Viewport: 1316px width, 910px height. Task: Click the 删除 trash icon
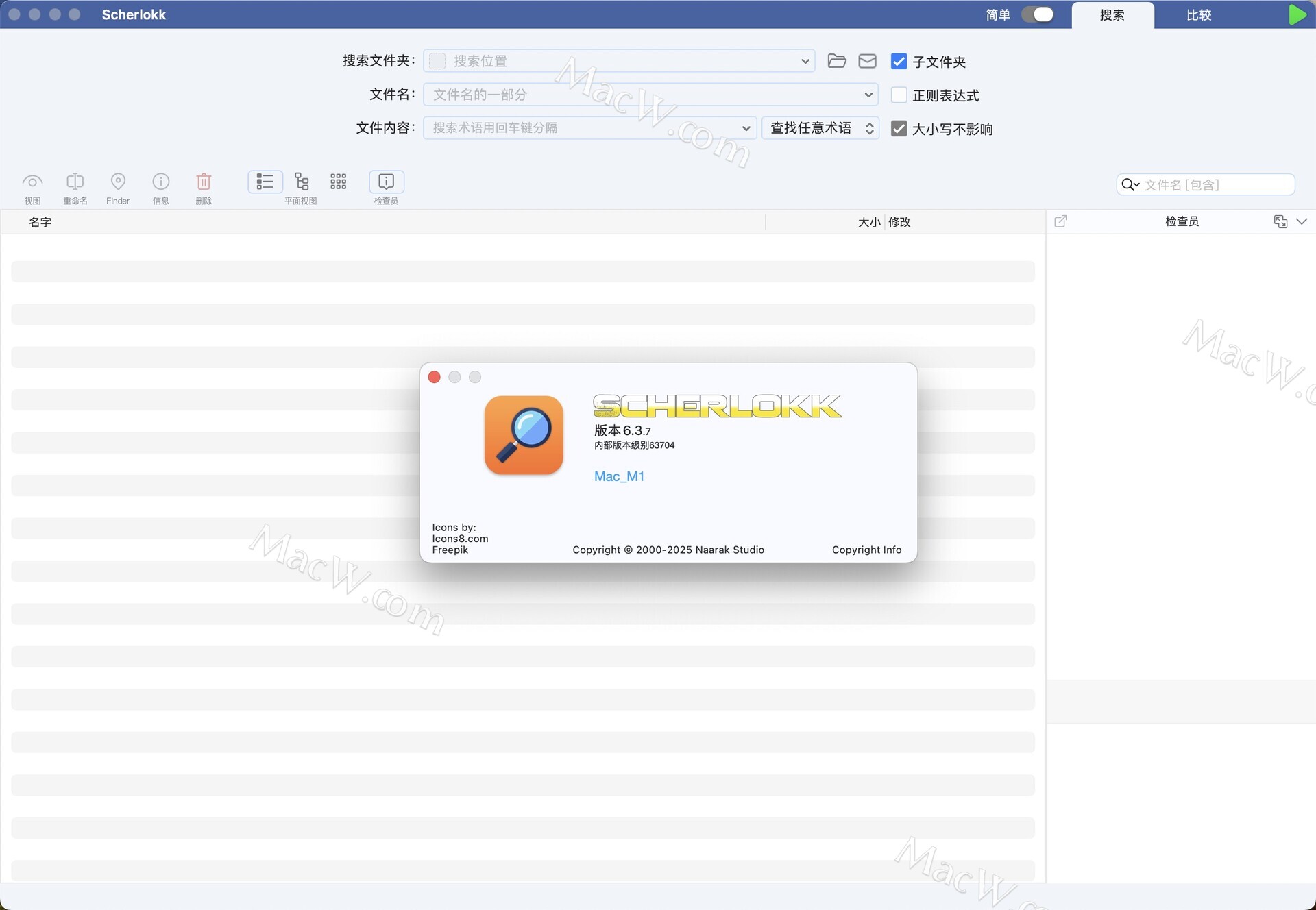tap(204, 182)
